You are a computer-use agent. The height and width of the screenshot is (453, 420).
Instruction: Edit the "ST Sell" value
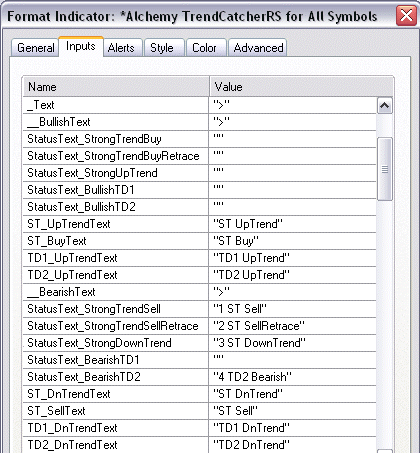293,411
